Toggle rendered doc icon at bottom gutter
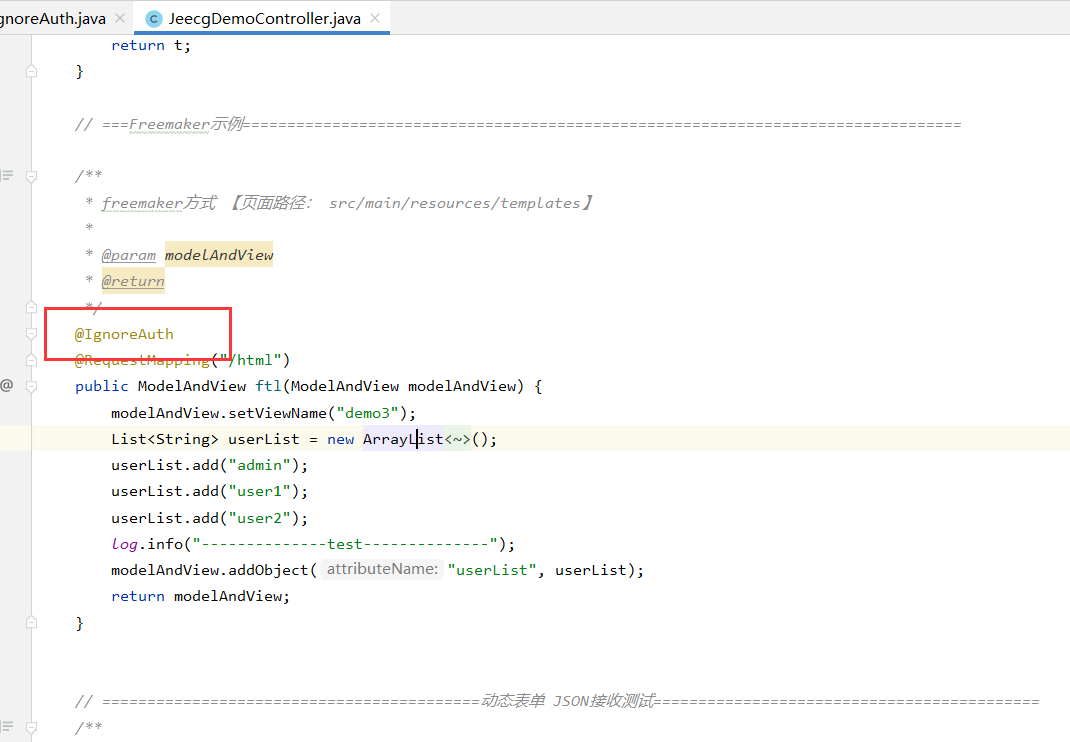 coord(7,727)
